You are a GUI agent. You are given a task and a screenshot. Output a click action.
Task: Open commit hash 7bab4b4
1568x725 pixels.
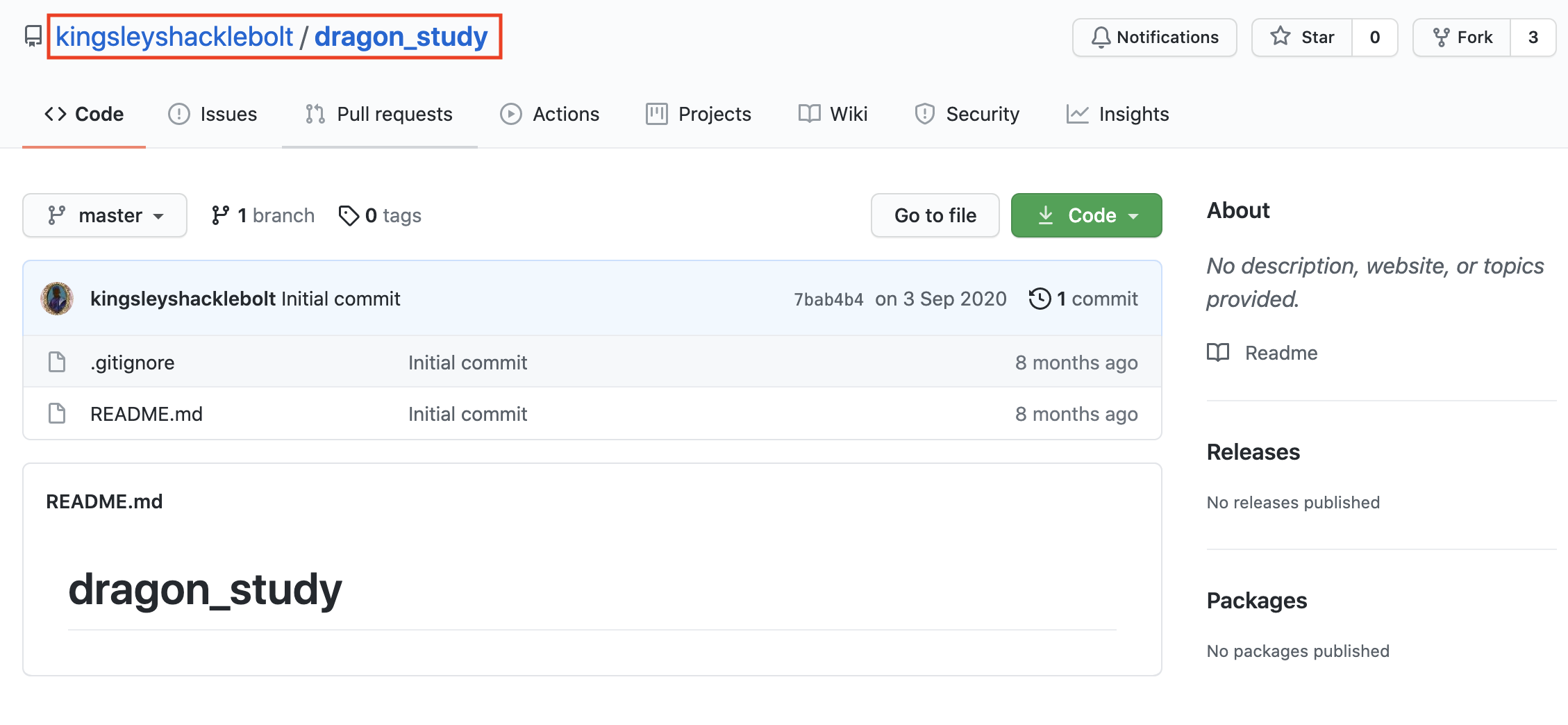(829, 299)
